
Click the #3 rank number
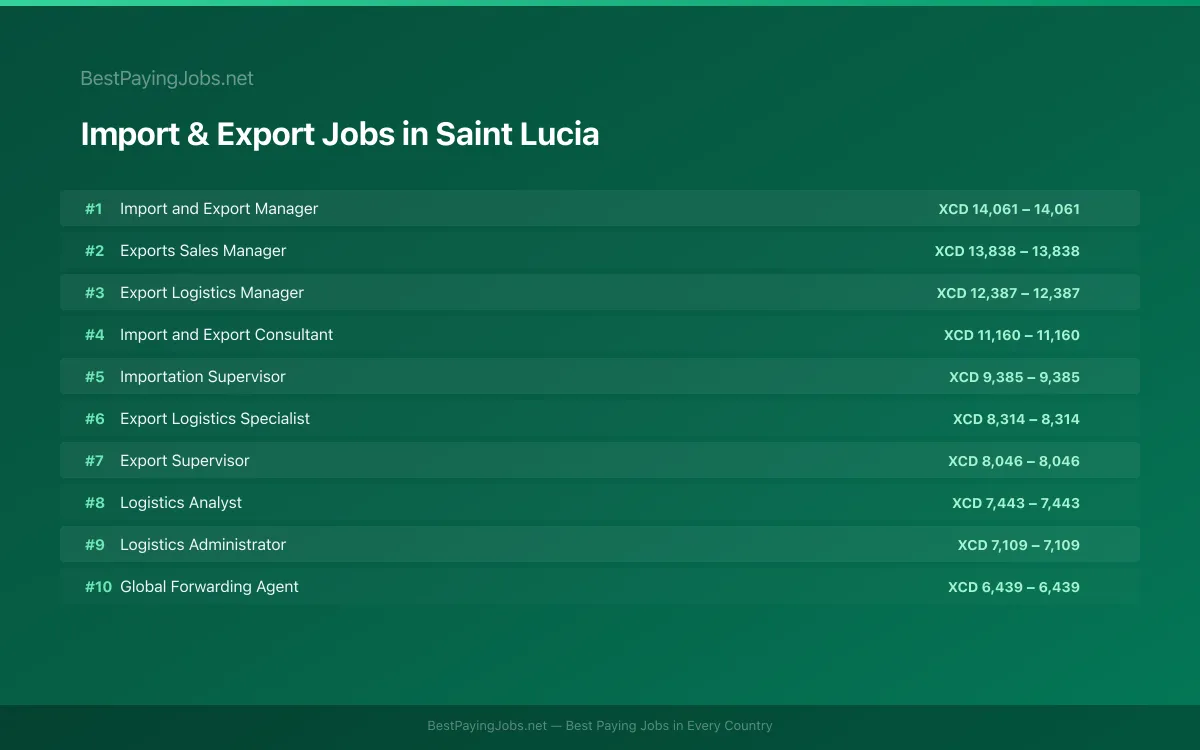click(94, 293)
